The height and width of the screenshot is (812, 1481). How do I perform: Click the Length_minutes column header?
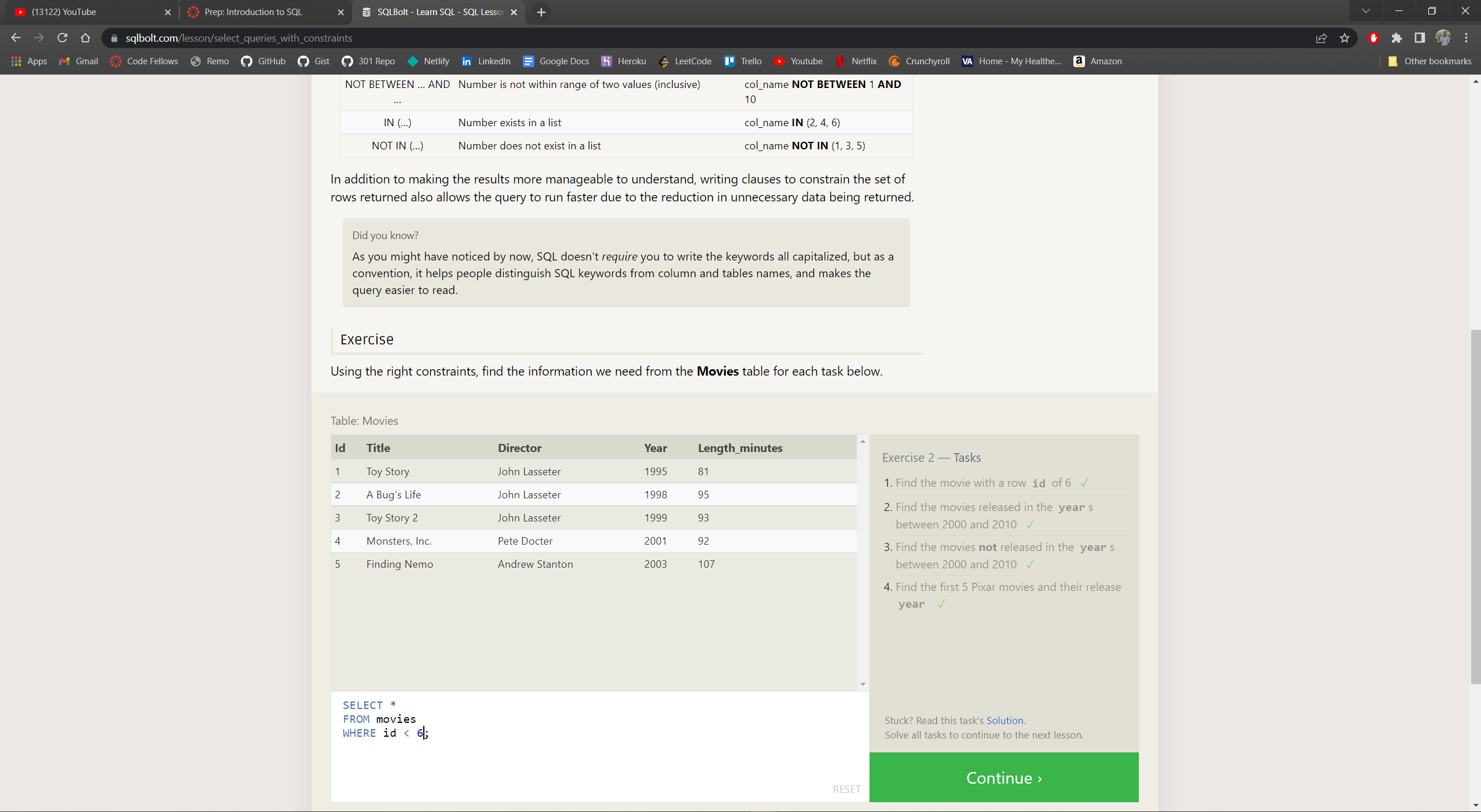pos(740,448)
